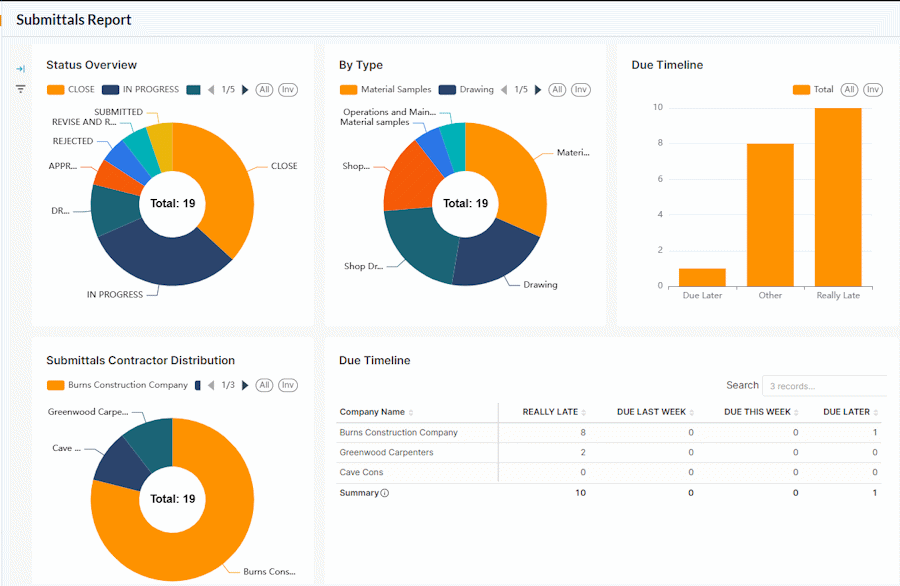This screenshot has height=586, width=900.
Task: Open Summary info icon in table
Action: [x=385, y=493]
